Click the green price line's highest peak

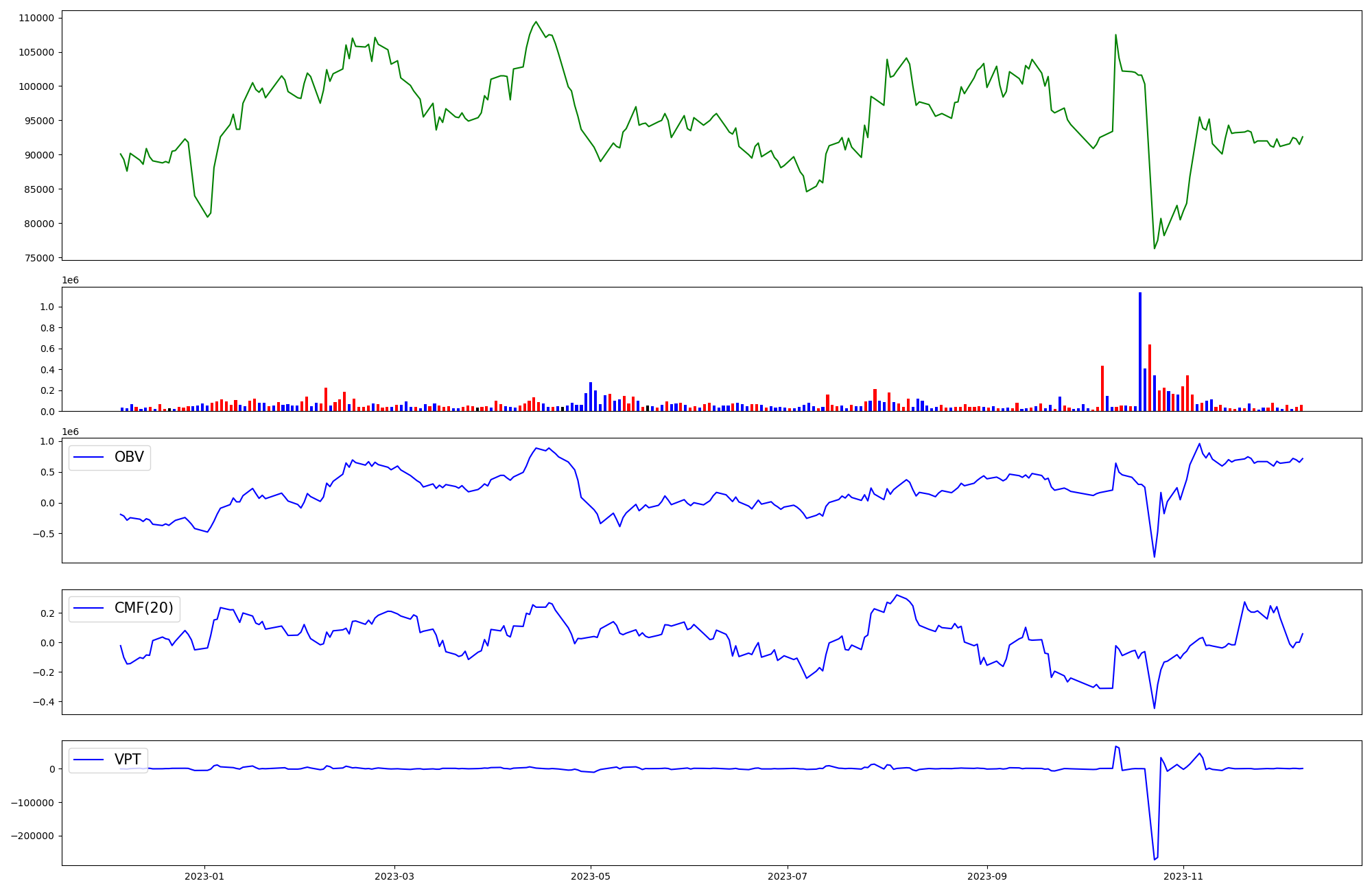[x=536, y=22]
